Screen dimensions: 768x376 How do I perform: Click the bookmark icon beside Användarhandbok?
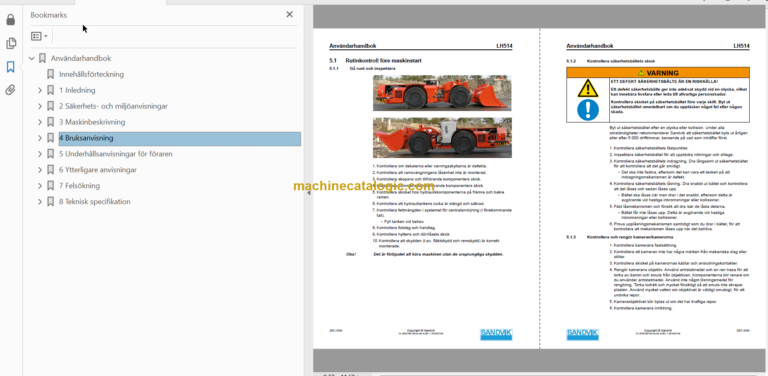point(43,58)
